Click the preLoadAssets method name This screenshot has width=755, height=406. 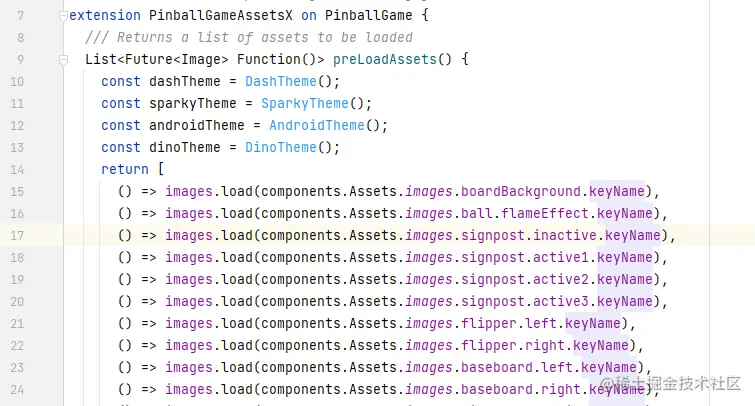(x=385, y=60)
